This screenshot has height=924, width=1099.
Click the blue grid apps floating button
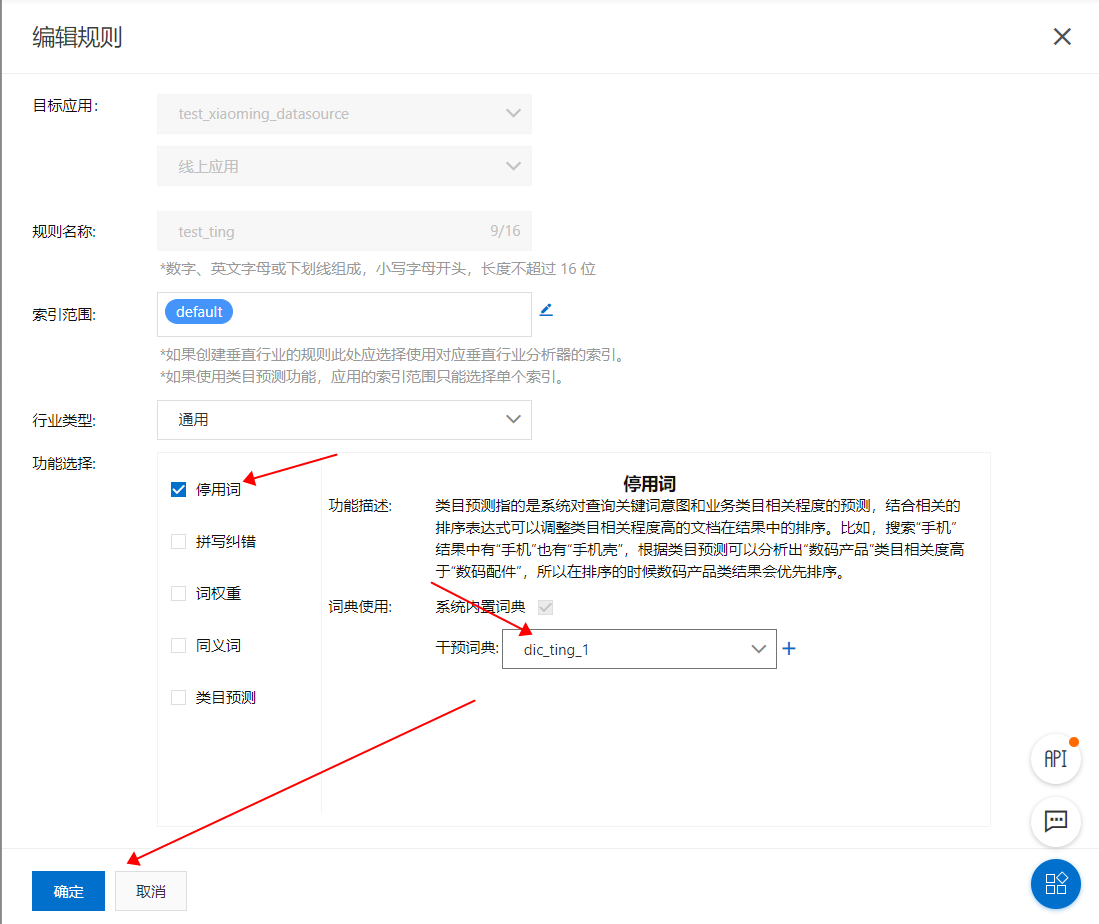pyautogui.click(x=1056, y=883)
